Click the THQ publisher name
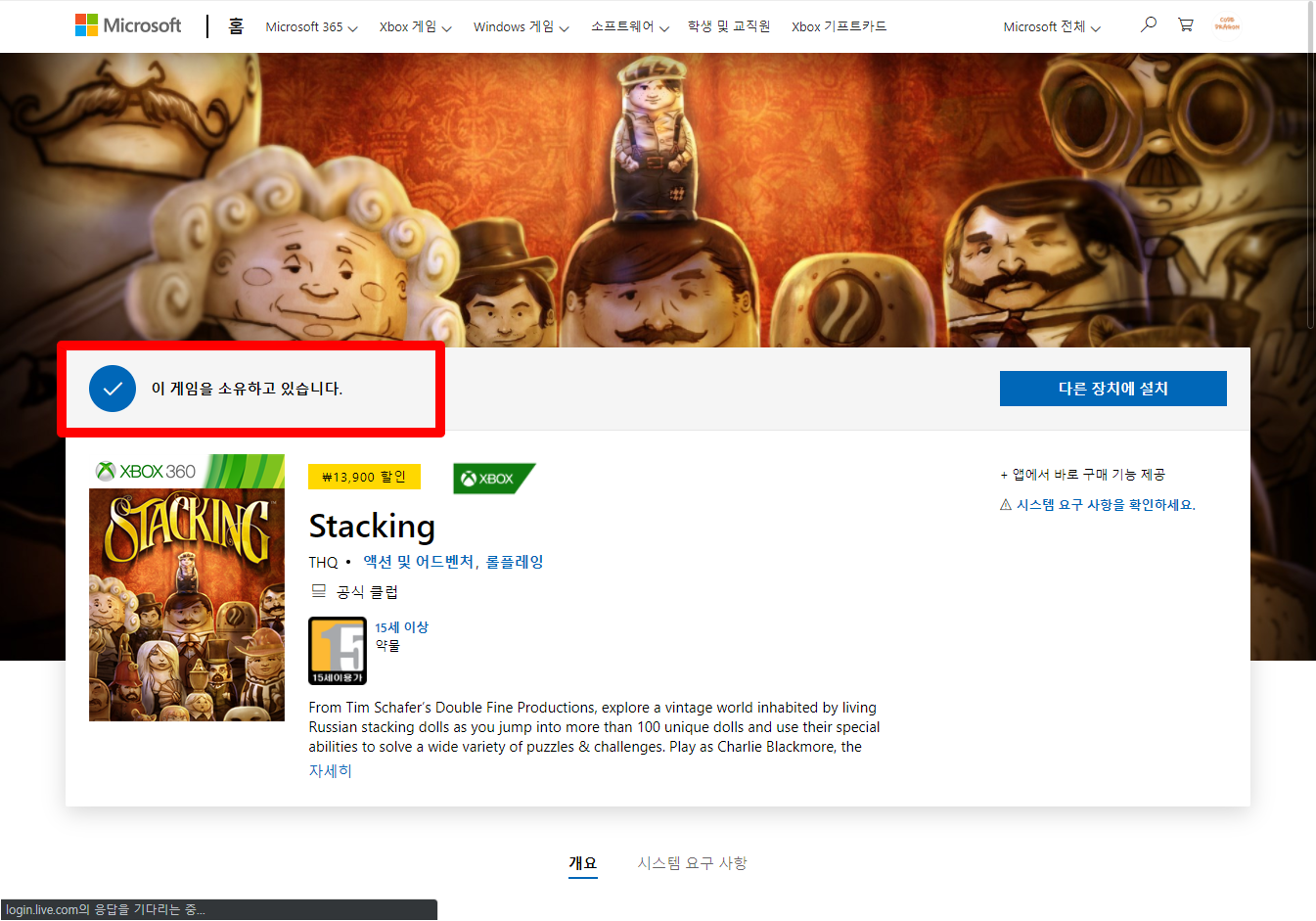The height and width of the screenshot is (921, 1316). tap(323, 563)
